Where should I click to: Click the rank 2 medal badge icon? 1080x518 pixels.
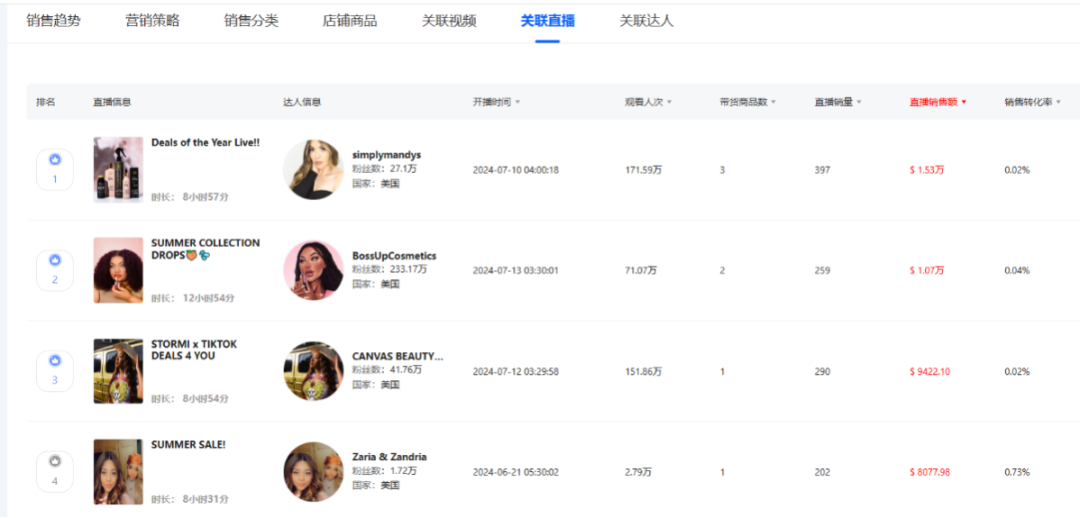55,261
